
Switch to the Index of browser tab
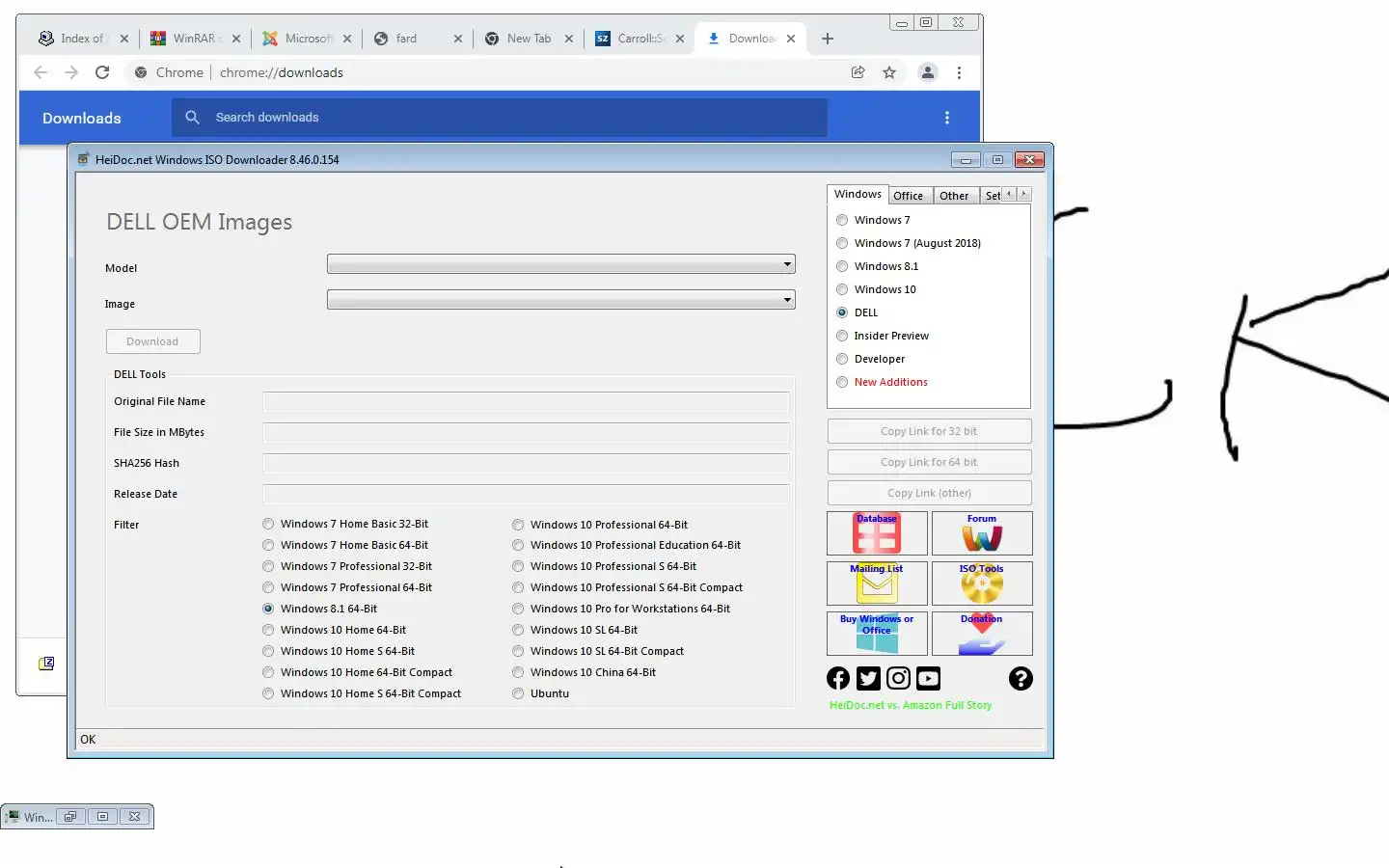(x=82, y=39)
